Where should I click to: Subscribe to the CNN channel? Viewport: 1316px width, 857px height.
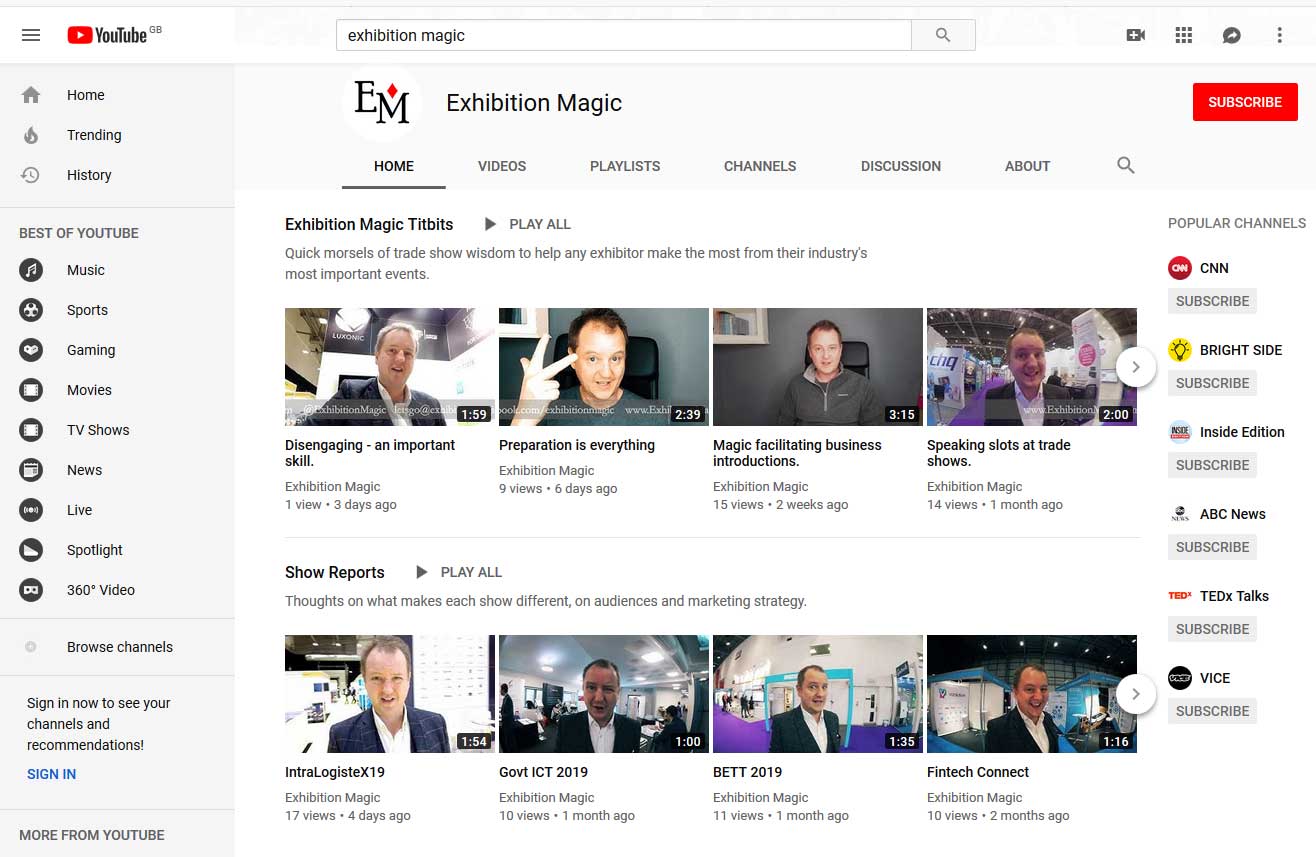pos(1212,301)
